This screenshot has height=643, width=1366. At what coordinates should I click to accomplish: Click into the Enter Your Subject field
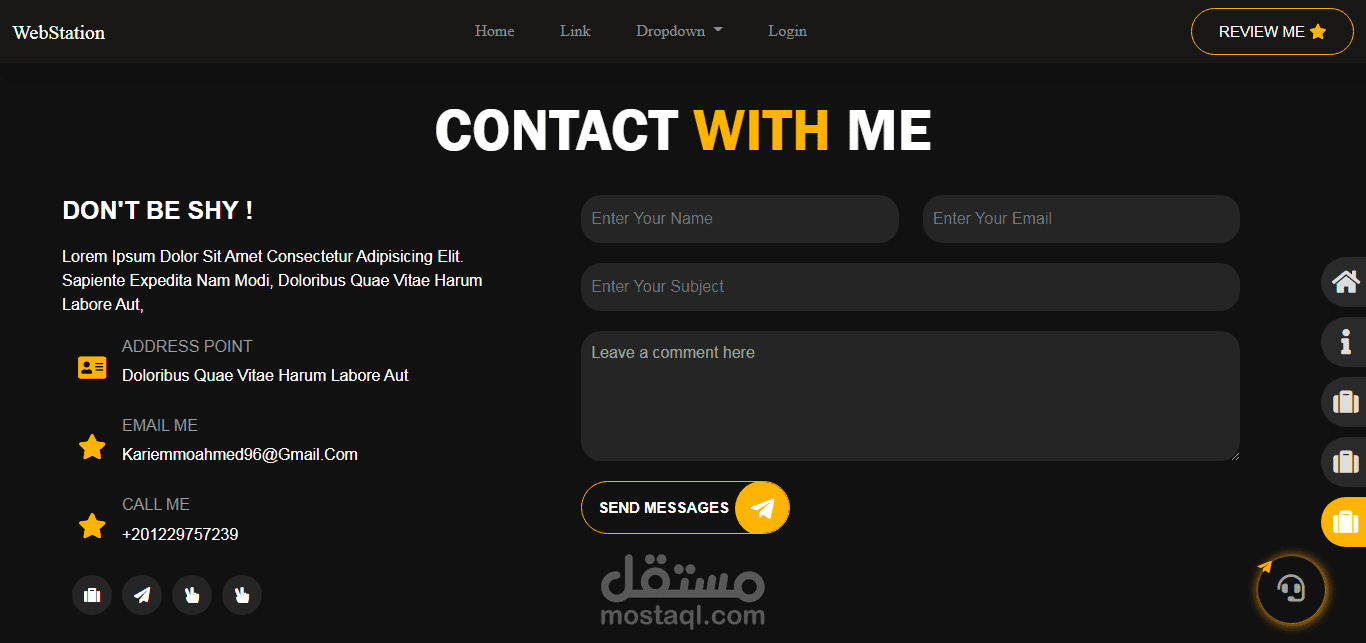(x=910, y=287)
